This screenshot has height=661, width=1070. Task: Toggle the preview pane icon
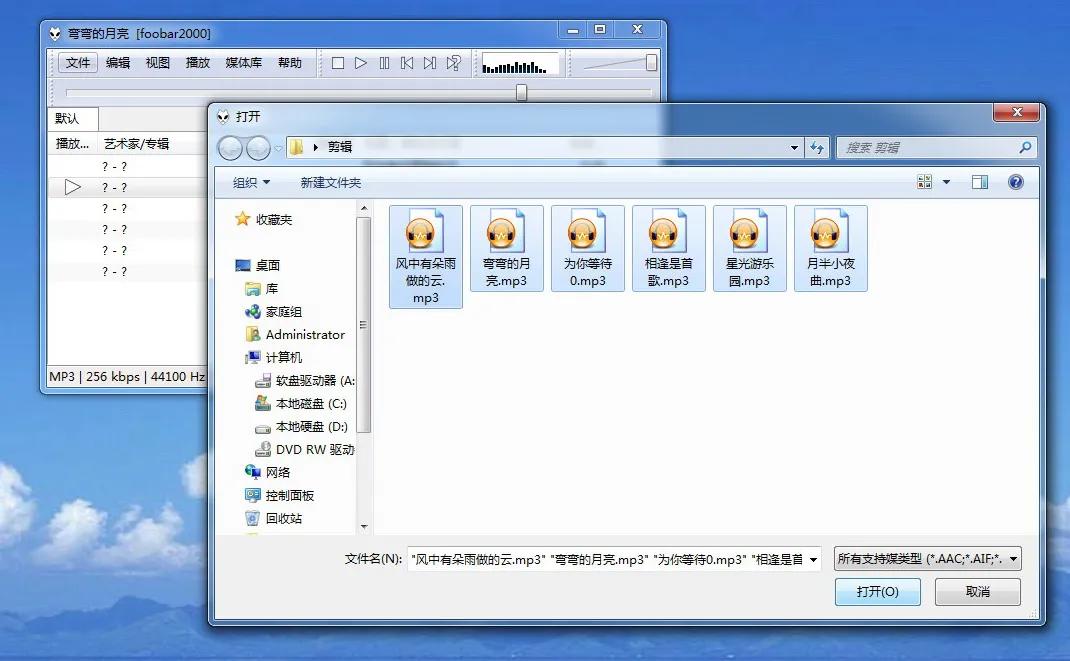click(980, 182)
